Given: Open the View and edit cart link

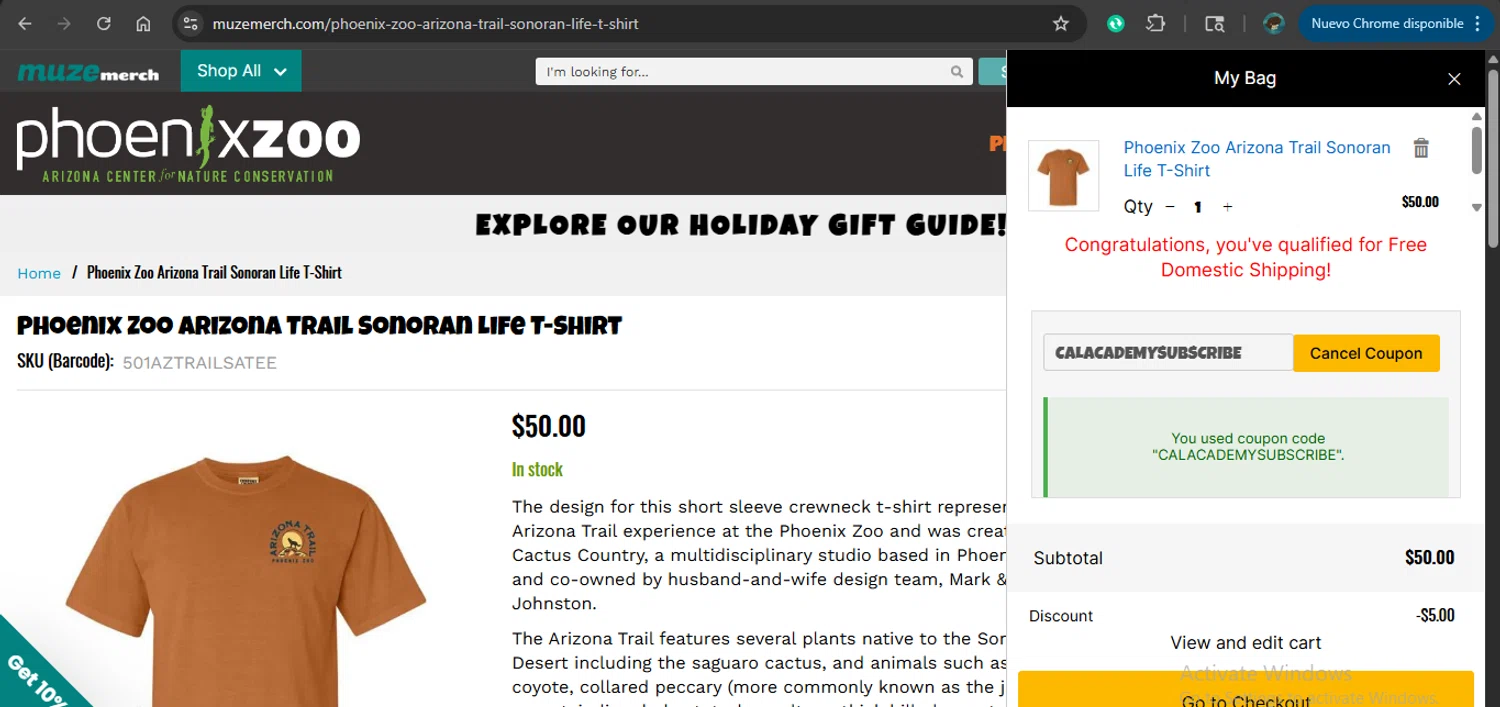Looking at the screenshot, I should tap(1245, 643).
